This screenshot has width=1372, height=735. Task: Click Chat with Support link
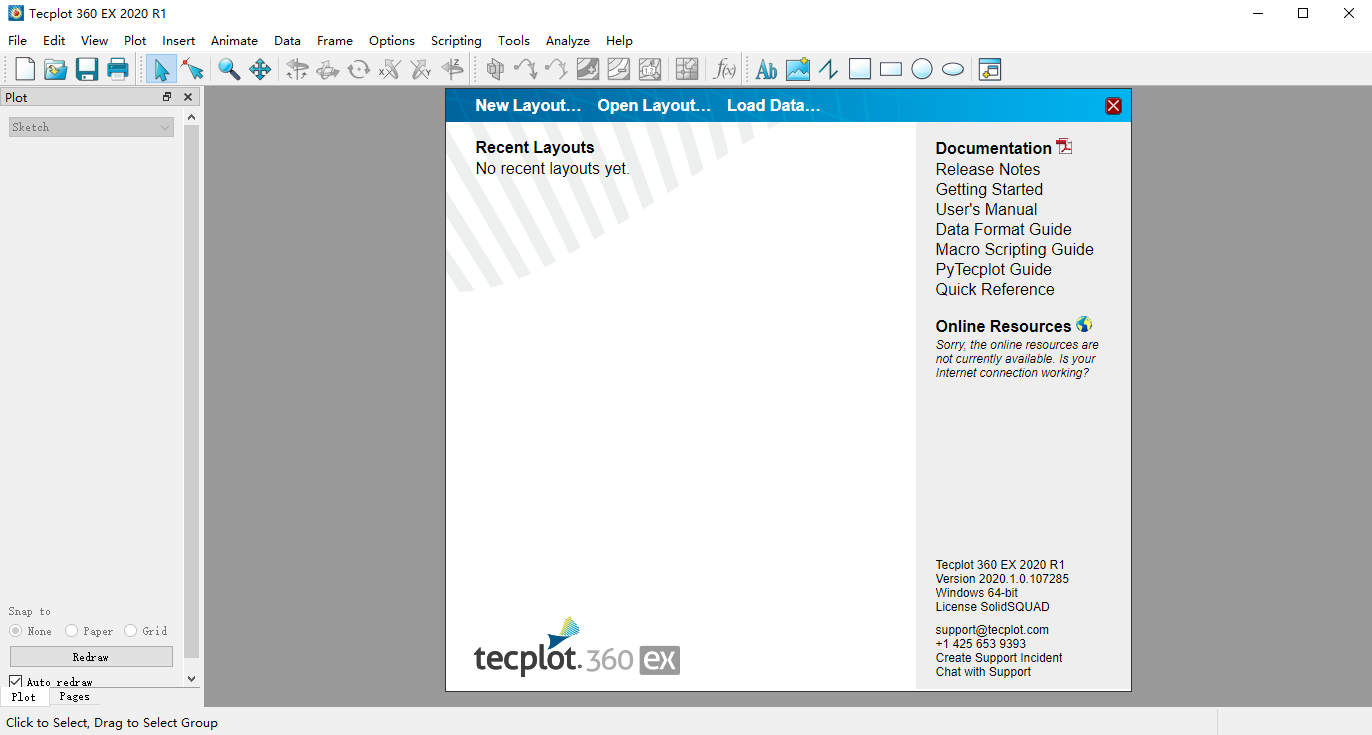983,672
